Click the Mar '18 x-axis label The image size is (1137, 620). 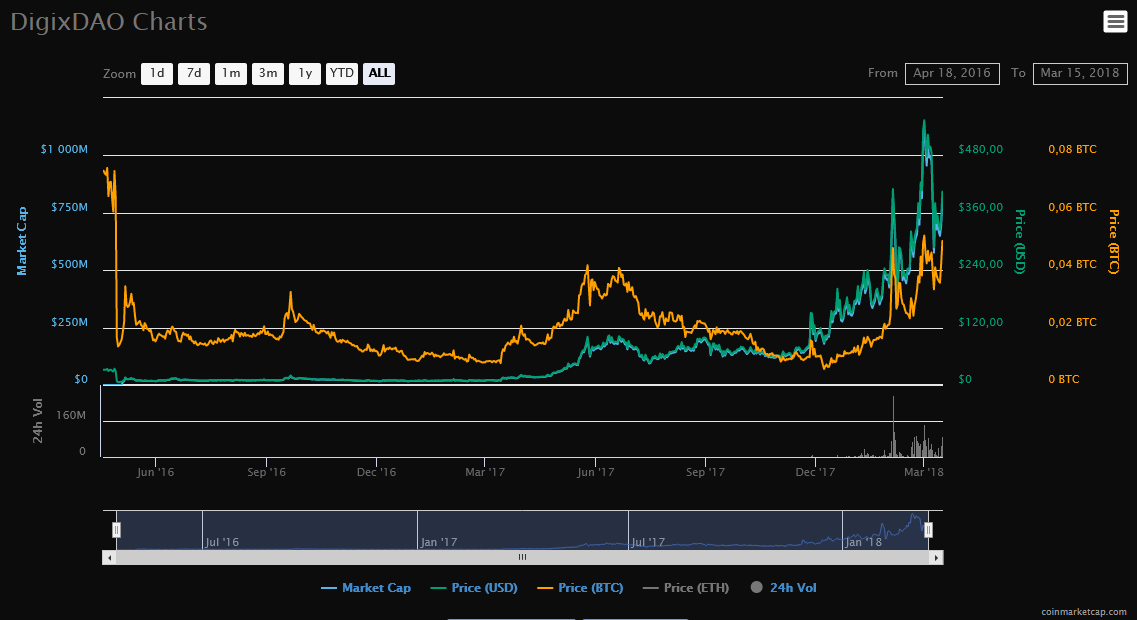(x=923, y=472)
